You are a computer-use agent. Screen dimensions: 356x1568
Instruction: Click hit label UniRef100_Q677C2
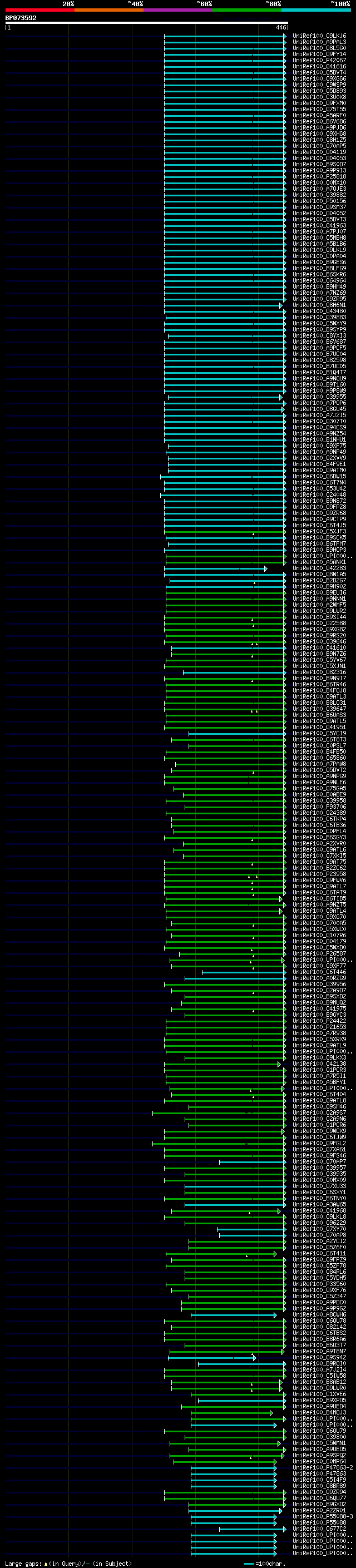coord(319,1529)
